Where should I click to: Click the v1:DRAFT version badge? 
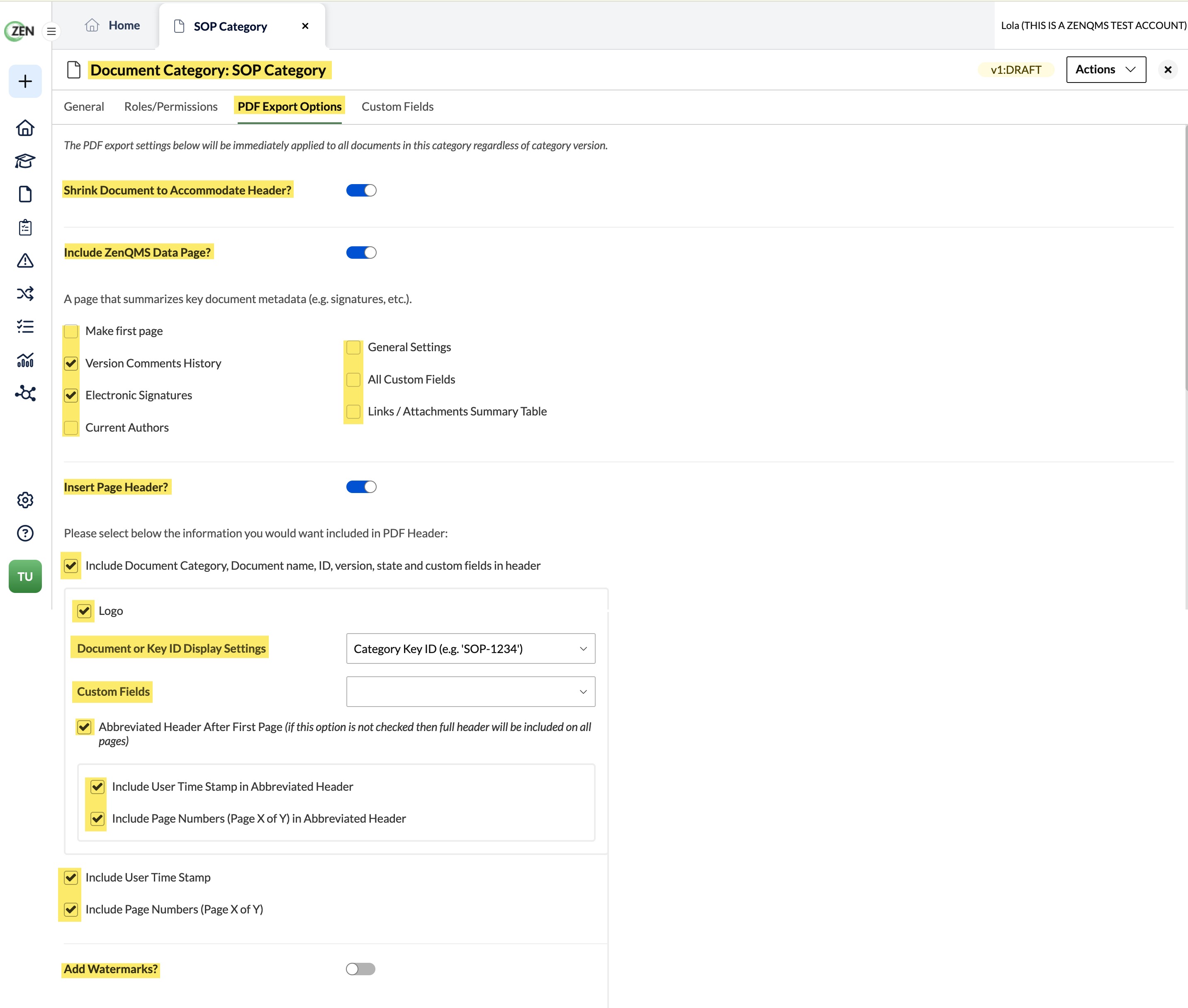click(x=1016, y=70)
